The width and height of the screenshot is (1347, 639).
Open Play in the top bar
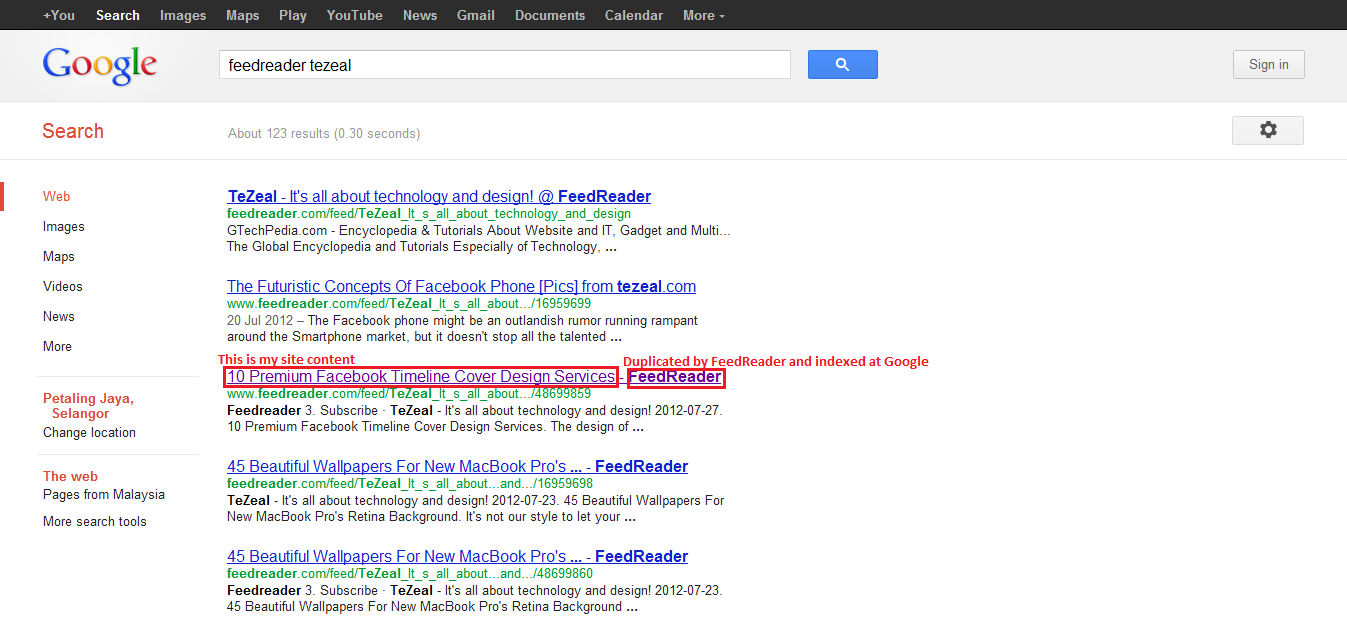pyautogui.click(x=293, y=15)
